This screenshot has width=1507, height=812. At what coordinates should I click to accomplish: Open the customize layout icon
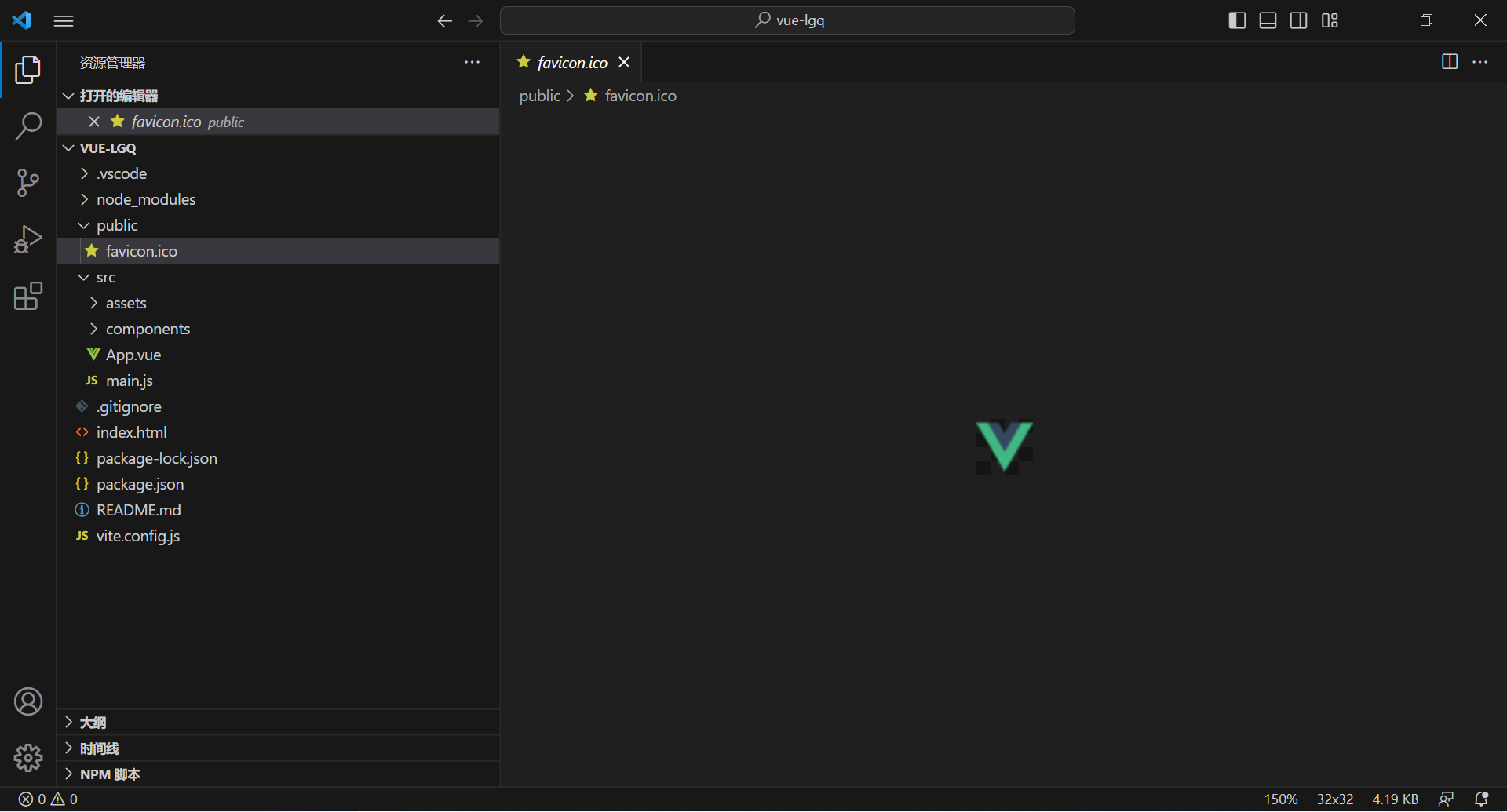pyautogui.click(x=1330, y=20)
